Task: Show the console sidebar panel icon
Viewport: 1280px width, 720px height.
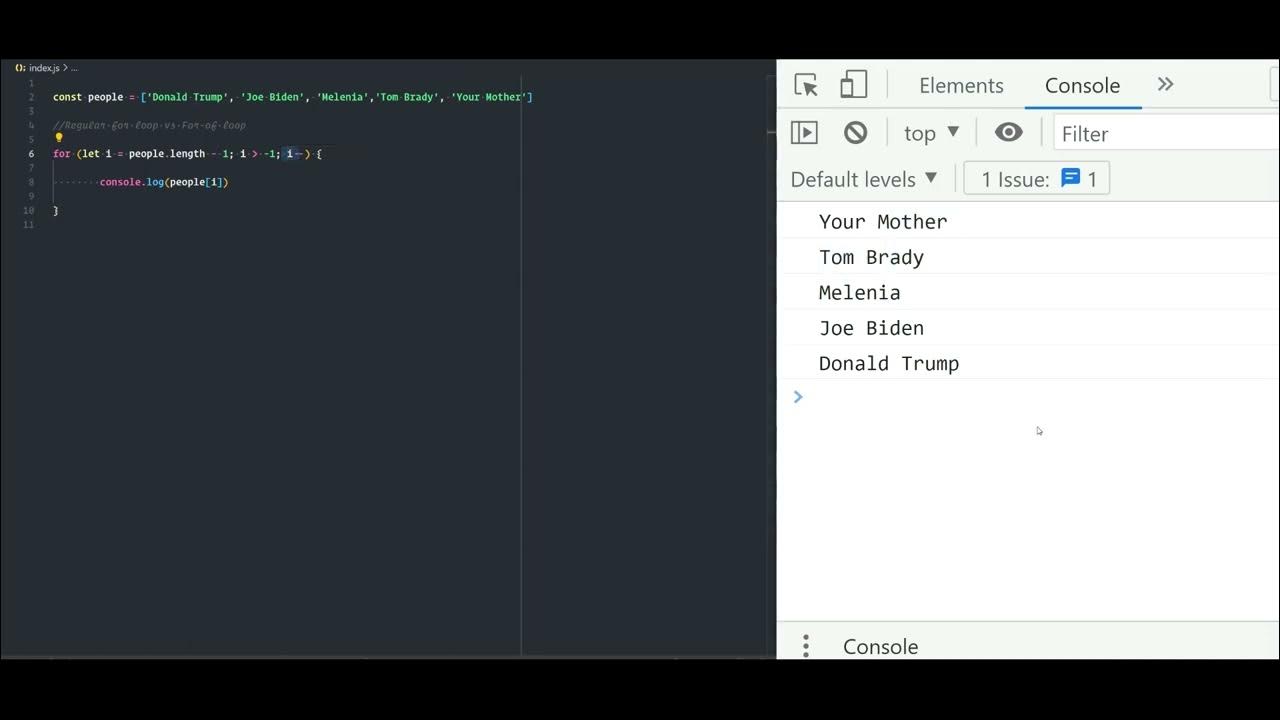Action: click(804, 133)
